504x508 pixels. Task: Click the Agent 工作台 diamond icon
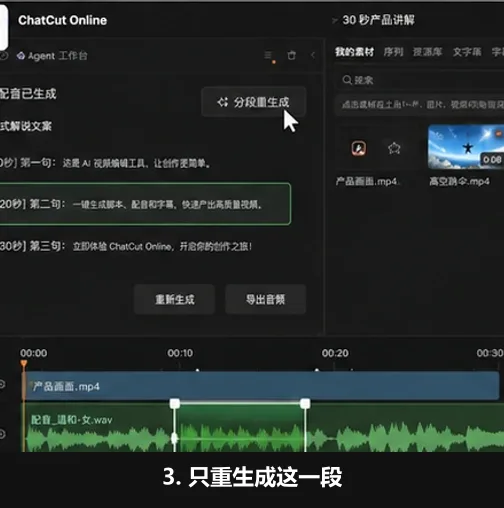coord(21,56)
